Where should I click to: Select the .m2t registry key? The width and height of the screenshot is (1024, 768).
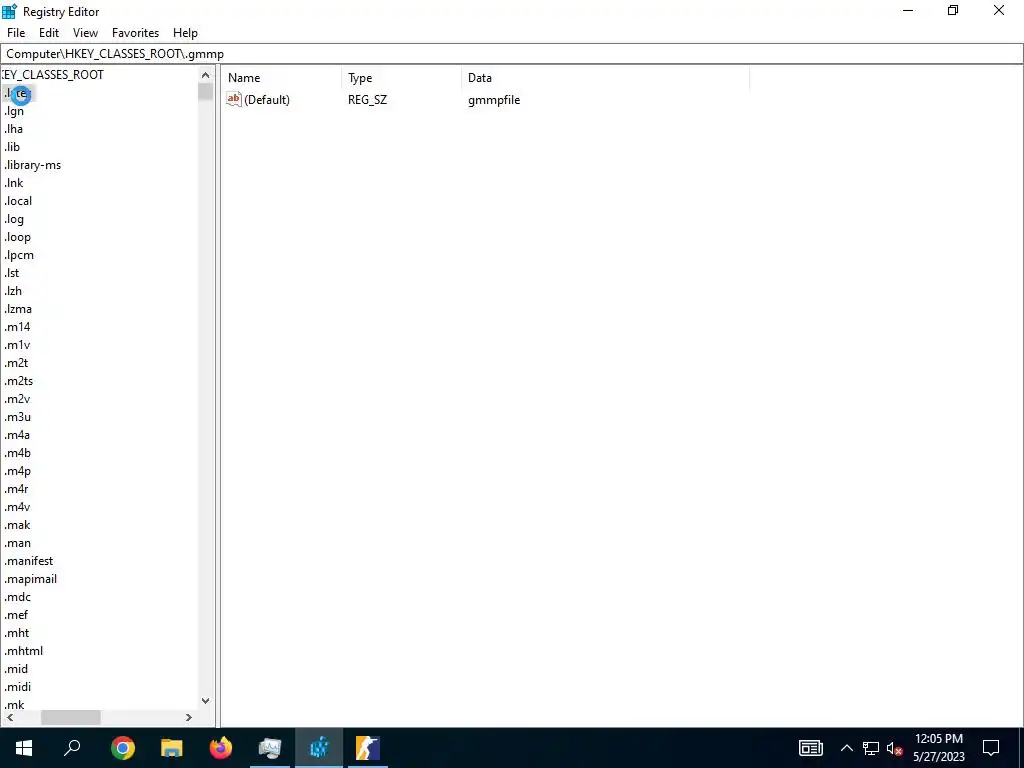coord(16,362)
